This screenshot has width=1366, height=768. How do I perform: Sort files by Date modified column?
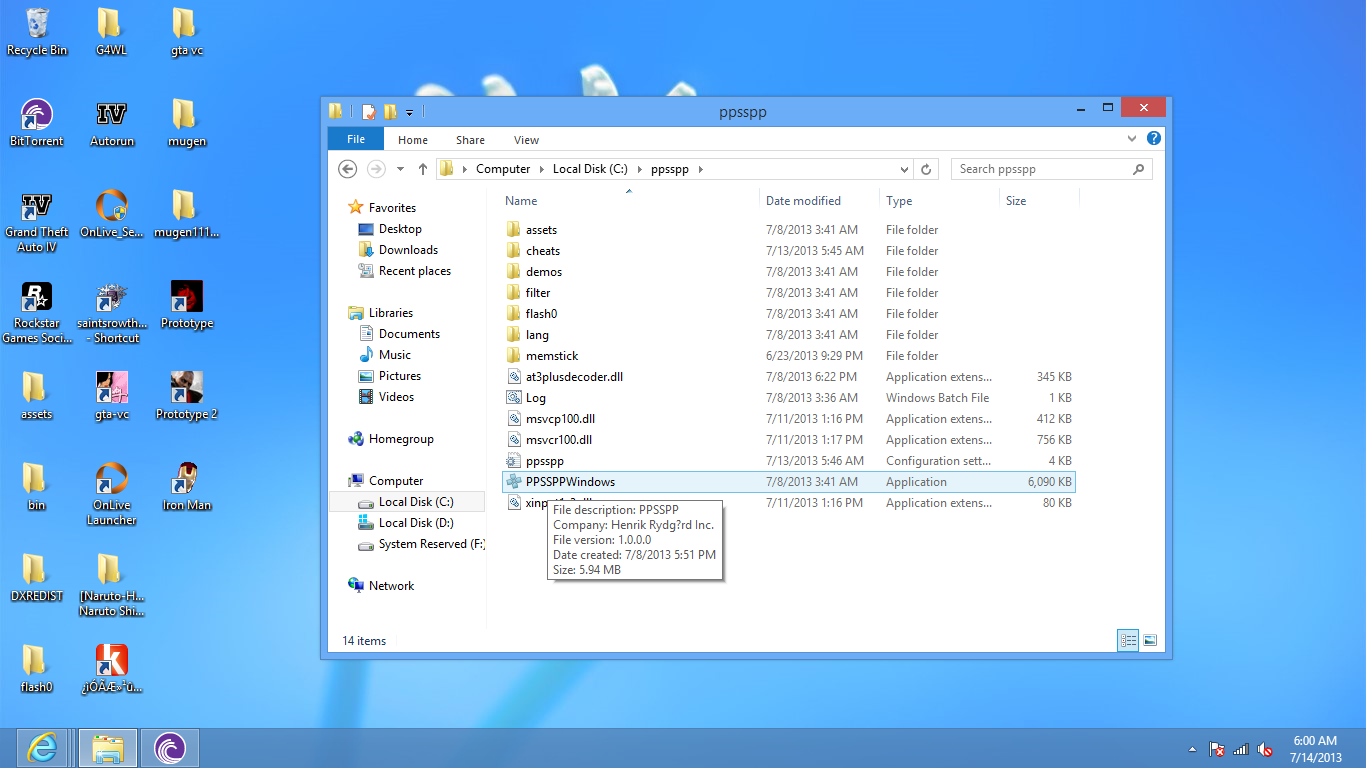(x=803, y=201)
